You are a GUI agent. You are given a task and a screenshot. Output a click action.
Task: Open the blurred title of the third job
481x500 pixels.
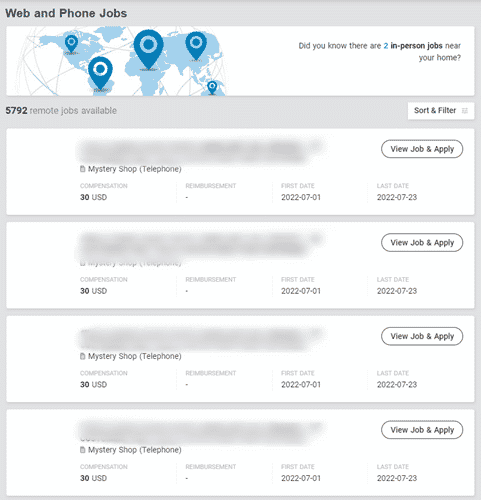(200, 338)
